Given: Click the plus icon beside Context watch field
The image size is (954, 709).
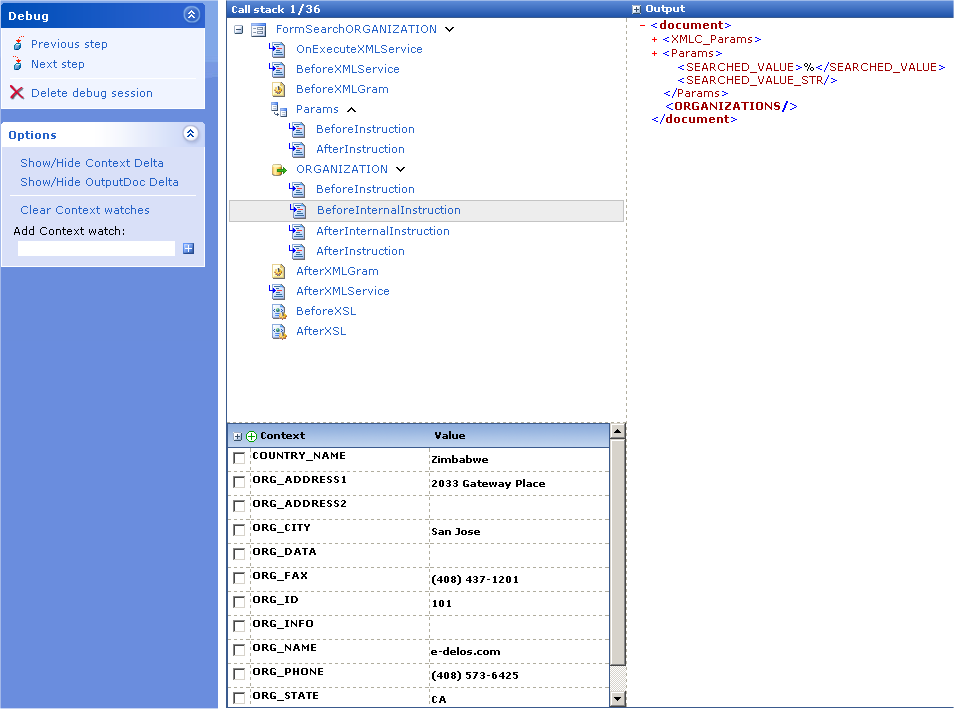Looking at the screenshot, I should 188,249.
